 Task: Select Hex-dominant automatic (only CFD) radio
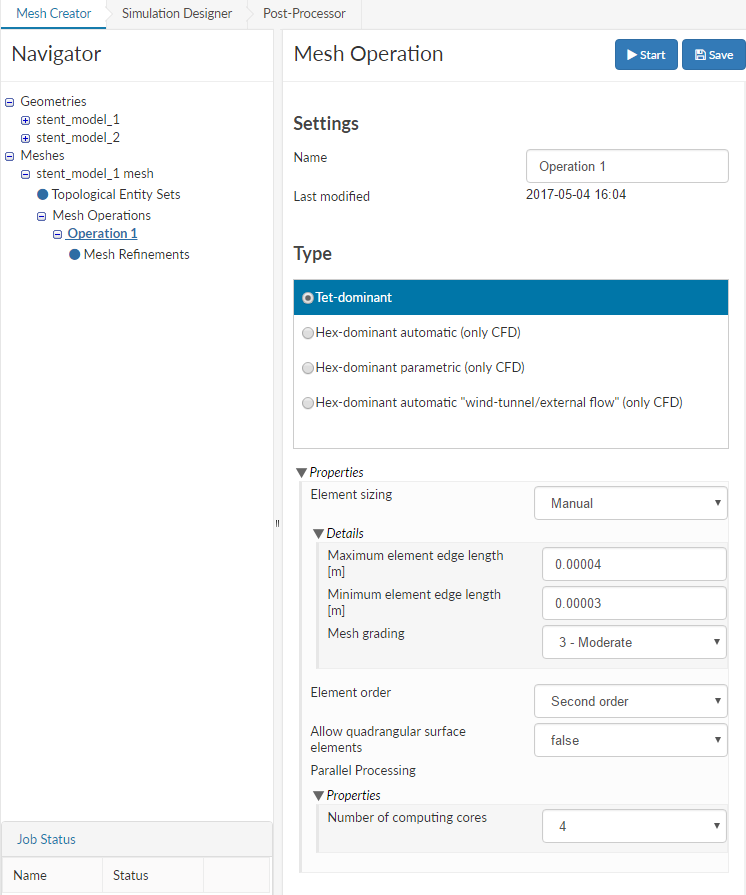tap(308, 333)
